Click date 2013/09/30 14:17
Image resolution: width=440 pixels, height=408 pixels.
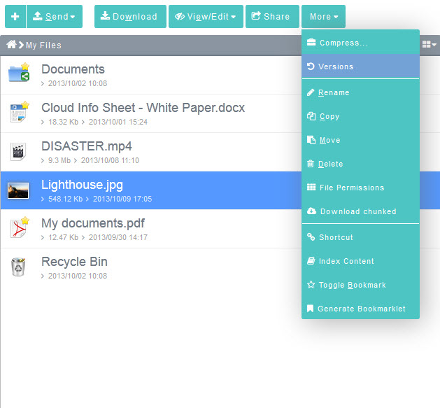coord(118,237)
